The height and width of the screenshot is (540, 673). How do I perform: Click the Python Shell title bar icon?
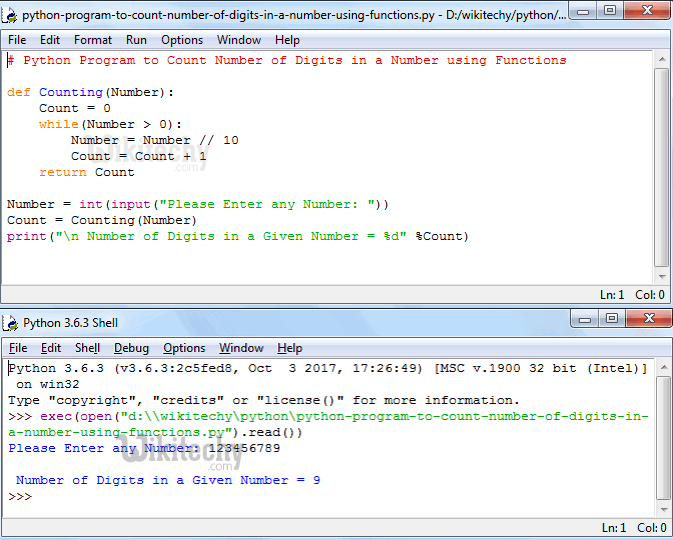[11, 323]
